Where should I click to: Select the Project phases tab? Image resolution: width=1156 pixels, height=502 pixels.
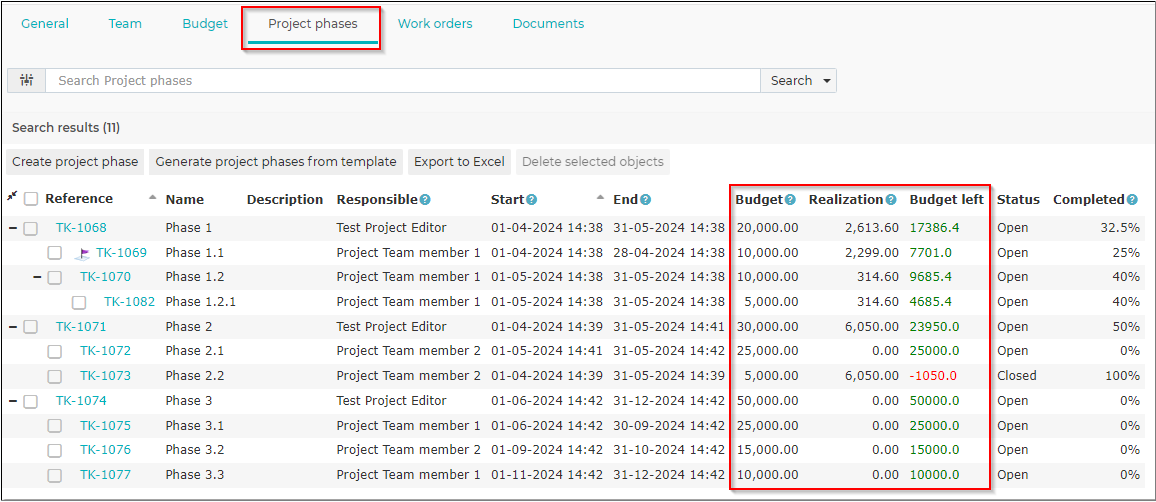(x=313, y=24)
